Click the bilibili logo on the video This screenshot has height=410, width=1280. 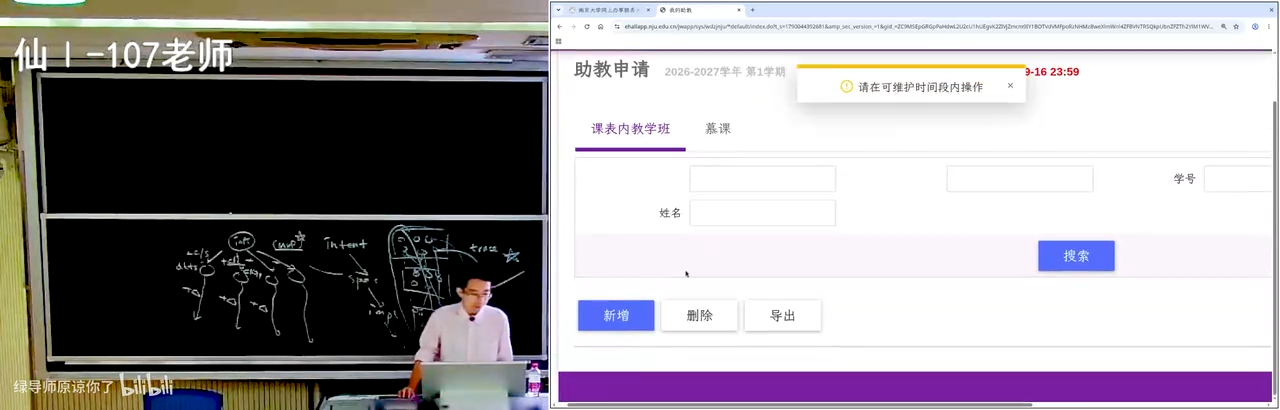(x=147, y=386)
